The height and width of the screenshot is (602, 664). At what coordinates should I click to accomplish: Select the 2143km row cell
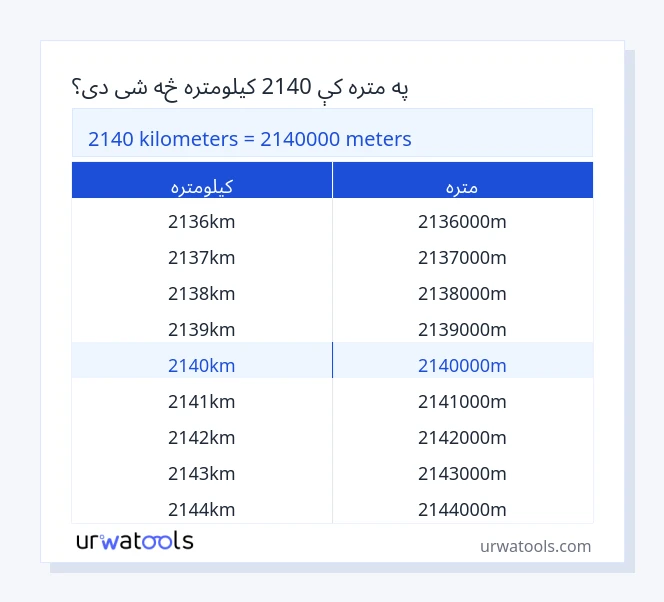coord(202,473)
